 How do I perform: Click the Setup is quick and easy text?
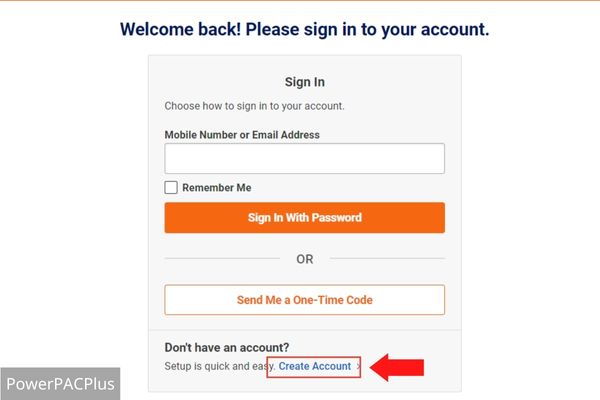220,366
